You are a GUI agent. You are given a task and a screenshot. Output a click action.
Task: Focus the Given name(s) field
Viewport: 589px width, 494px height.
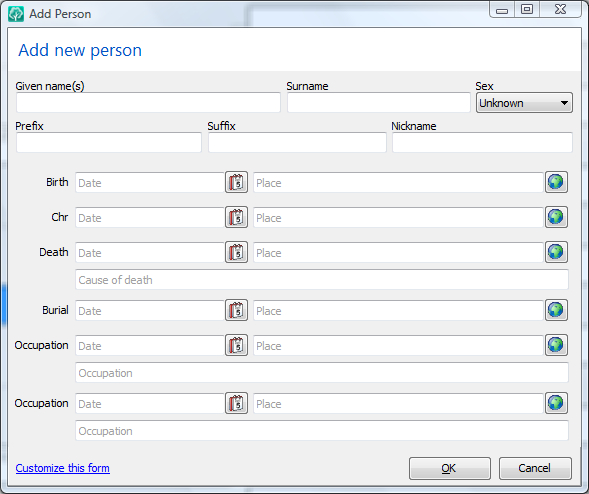pyautogui.click(x=148, y=103)
